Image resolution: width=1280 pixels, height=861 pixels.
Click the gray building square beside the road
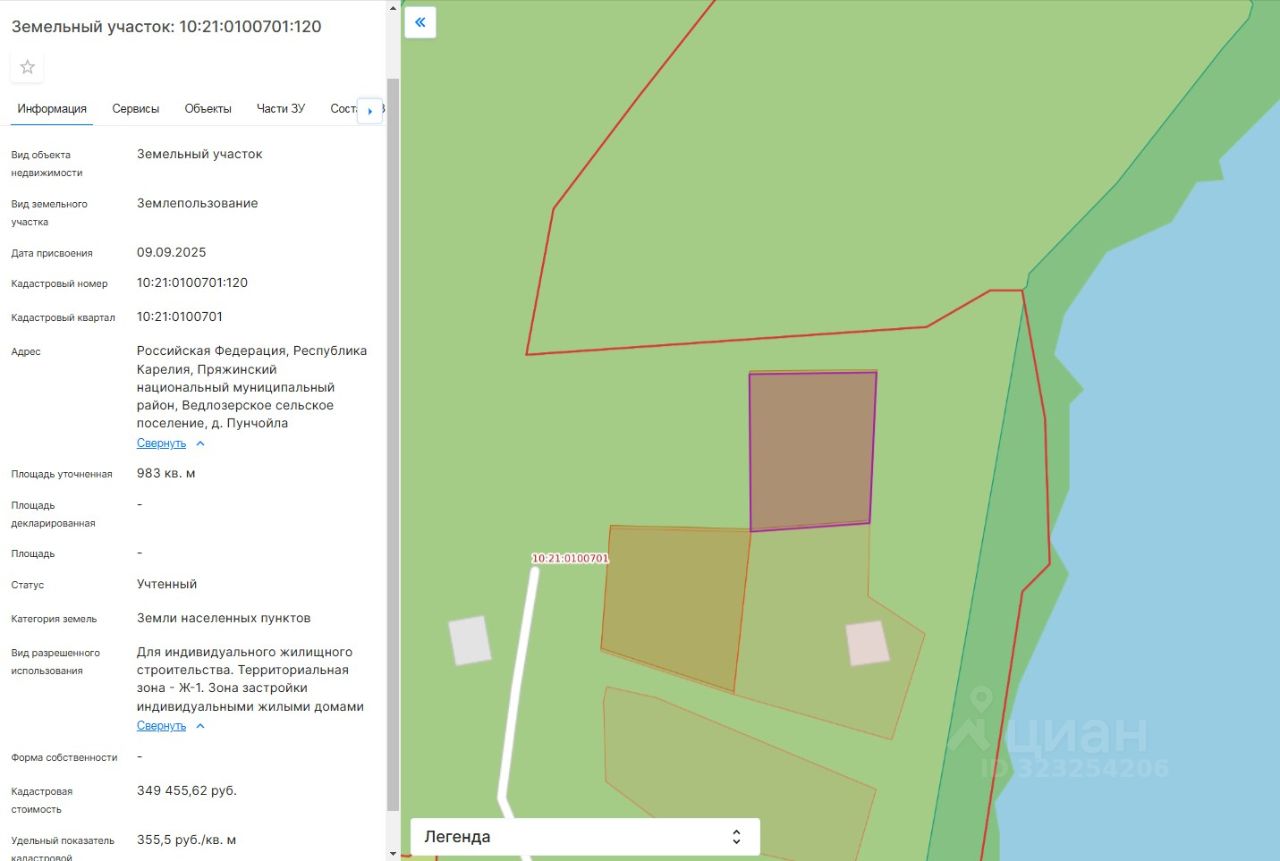[469, 640]
